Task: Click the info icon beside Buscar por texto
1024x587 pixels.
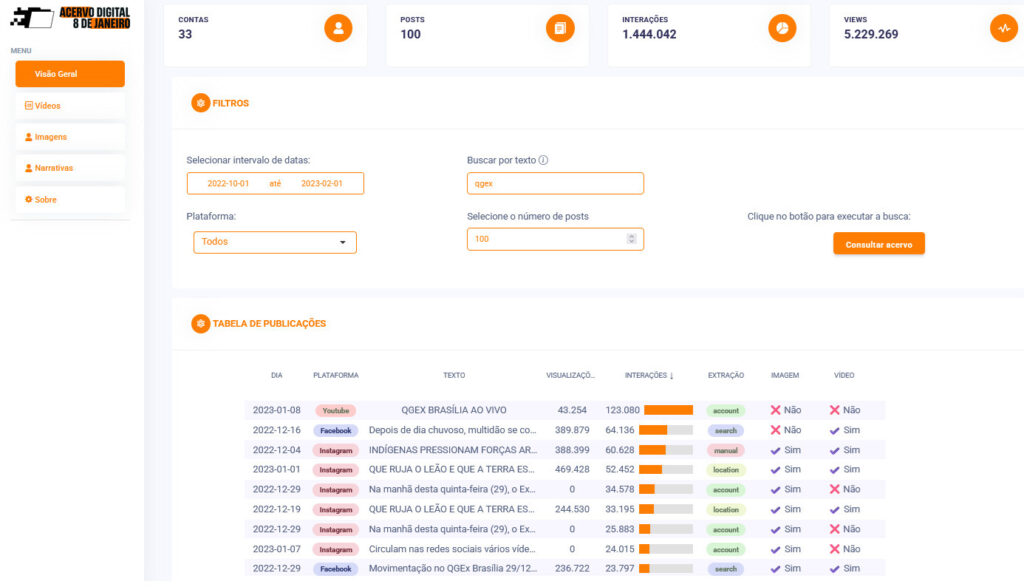Action: point(544,160)
